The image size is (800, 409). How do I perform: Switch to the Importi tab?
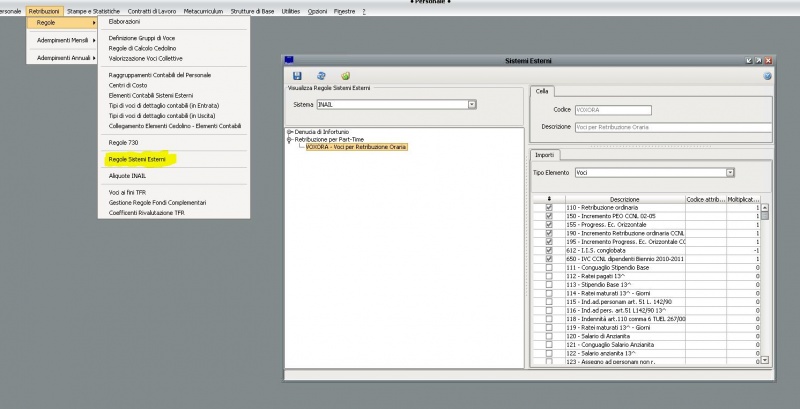pos(545,155)
